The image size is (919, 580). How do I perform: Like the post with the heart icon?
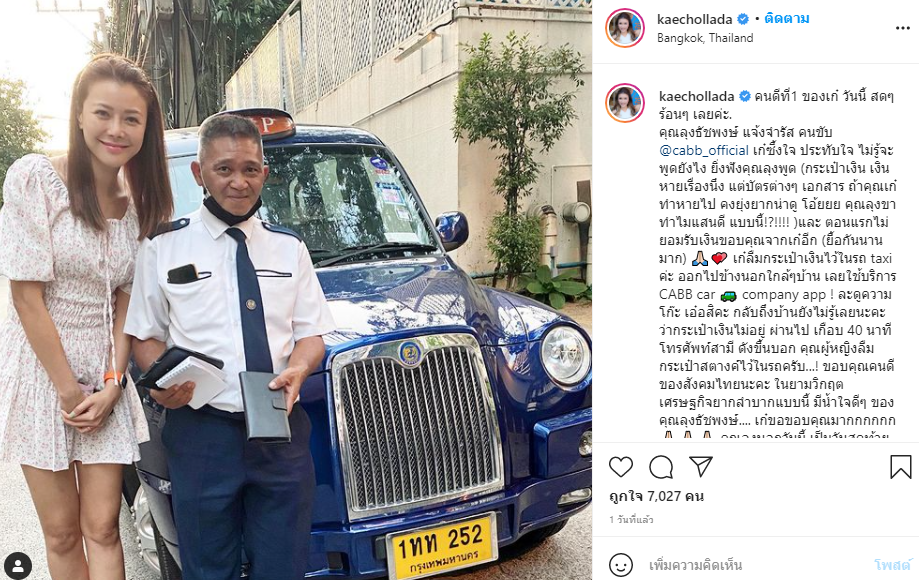pos(621,467)
